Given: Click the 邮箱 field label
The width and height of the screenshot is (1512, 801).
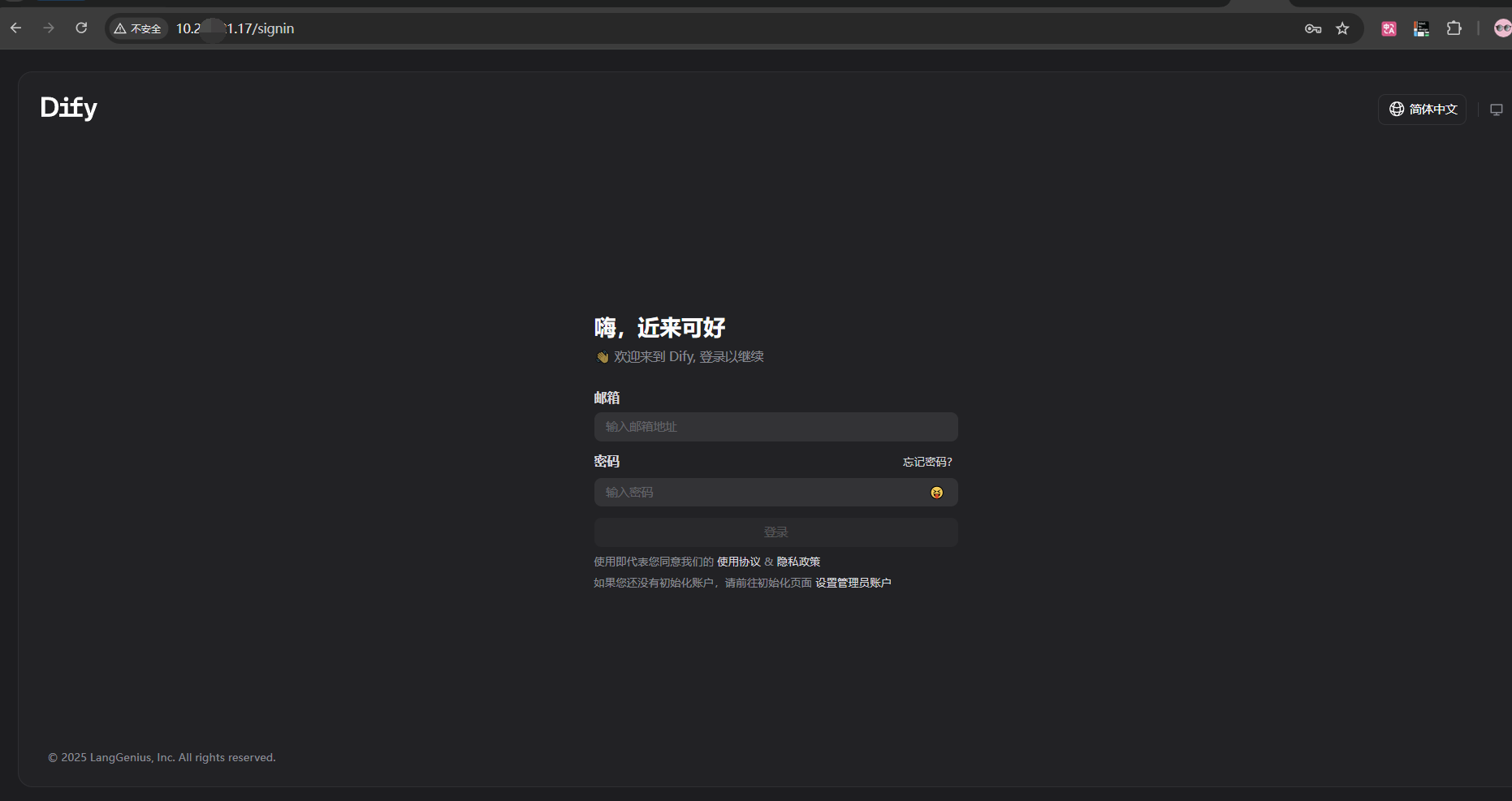Looking at the screenshot, I should (x=607, y=398).
